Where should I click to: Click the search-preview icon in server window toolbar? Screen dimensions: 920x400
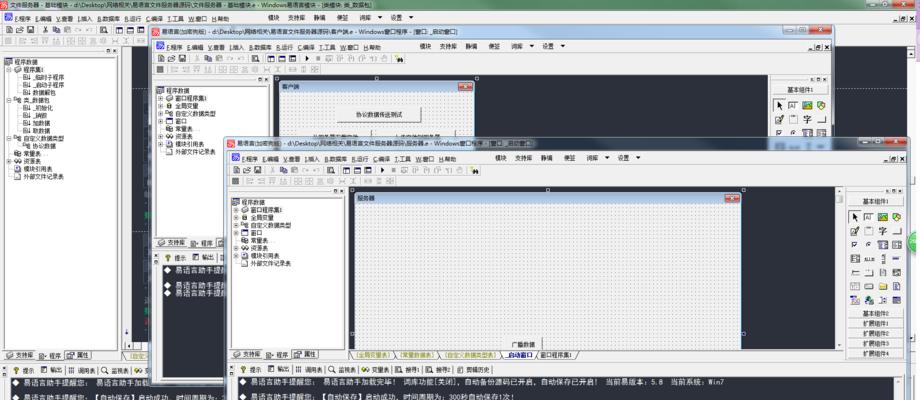[331, 170]
